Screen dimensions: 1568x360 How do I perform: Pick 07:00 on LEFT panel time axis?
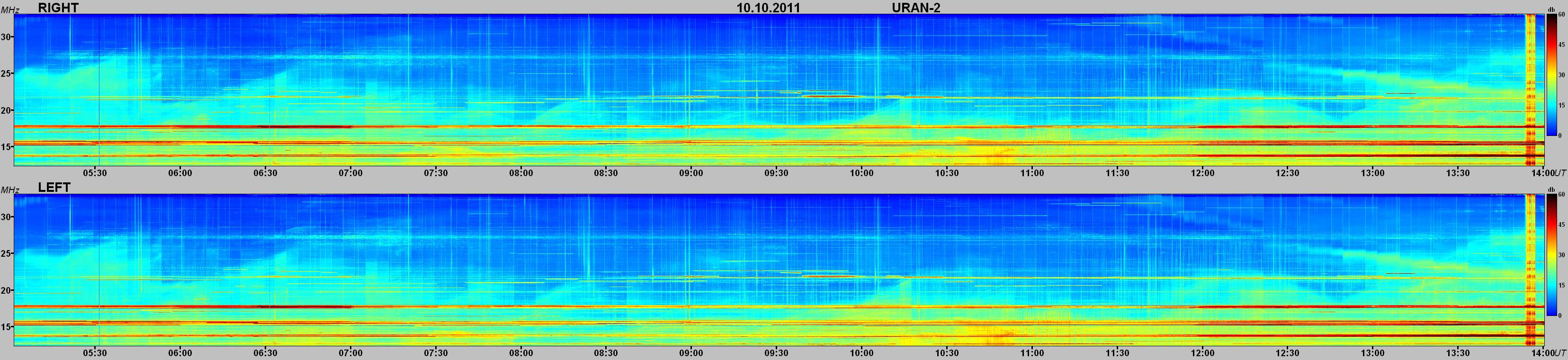[x=350, y=353]
